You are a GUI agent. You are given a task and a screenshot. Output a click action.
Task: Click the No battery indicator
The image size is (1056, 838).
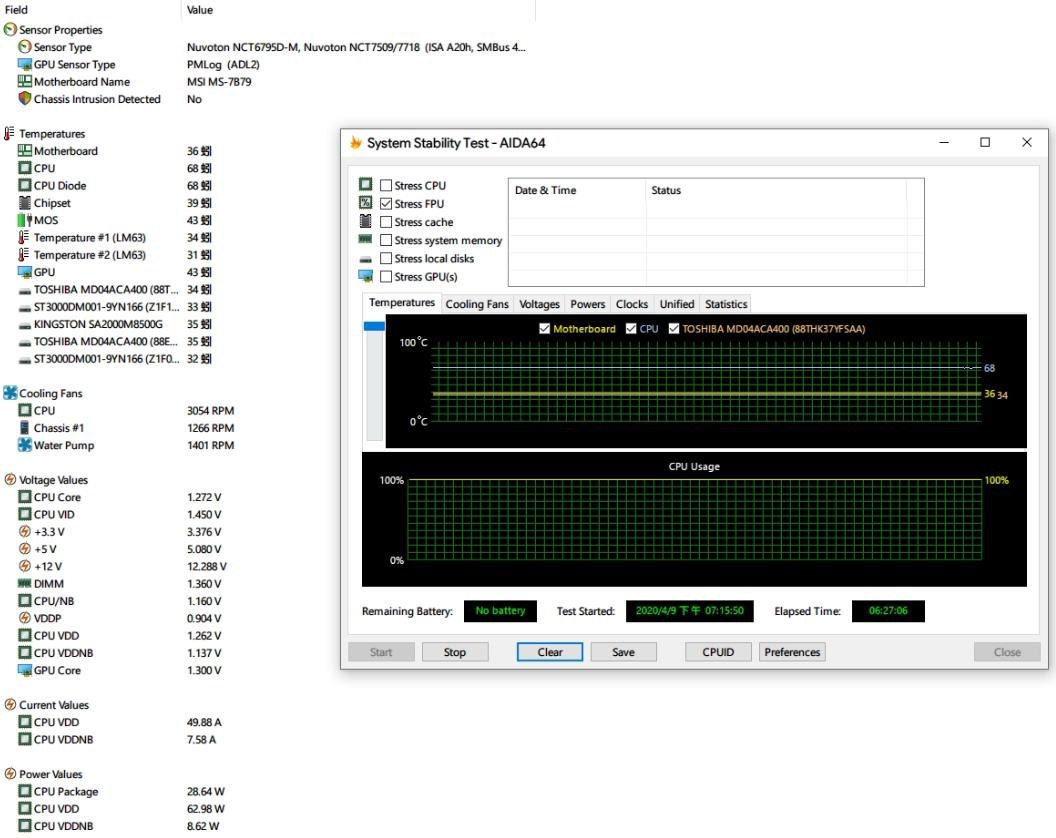coord(500,611)
